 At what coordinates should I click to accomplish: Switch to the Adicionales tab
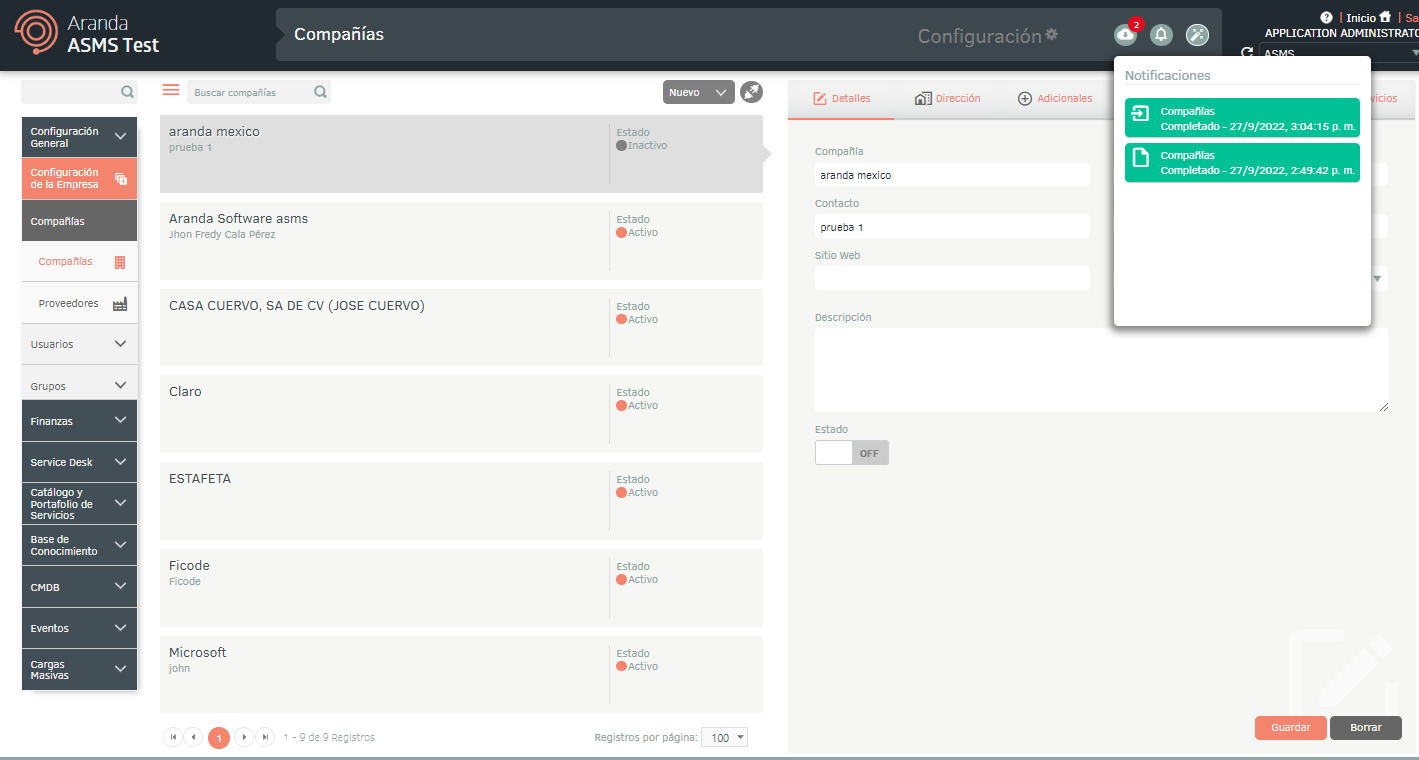coord(1055,99)
